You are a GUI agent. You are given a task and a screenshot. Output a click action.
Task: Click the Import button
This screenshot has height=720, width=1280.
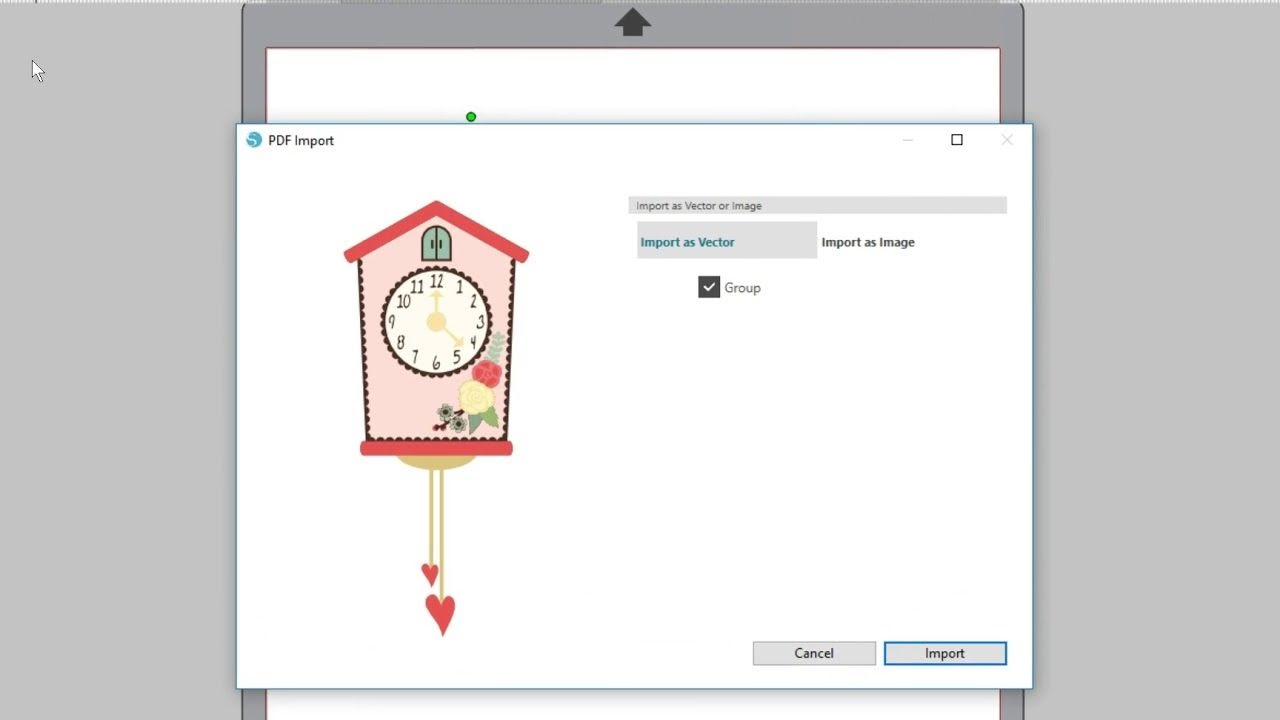tap(945, 653)
